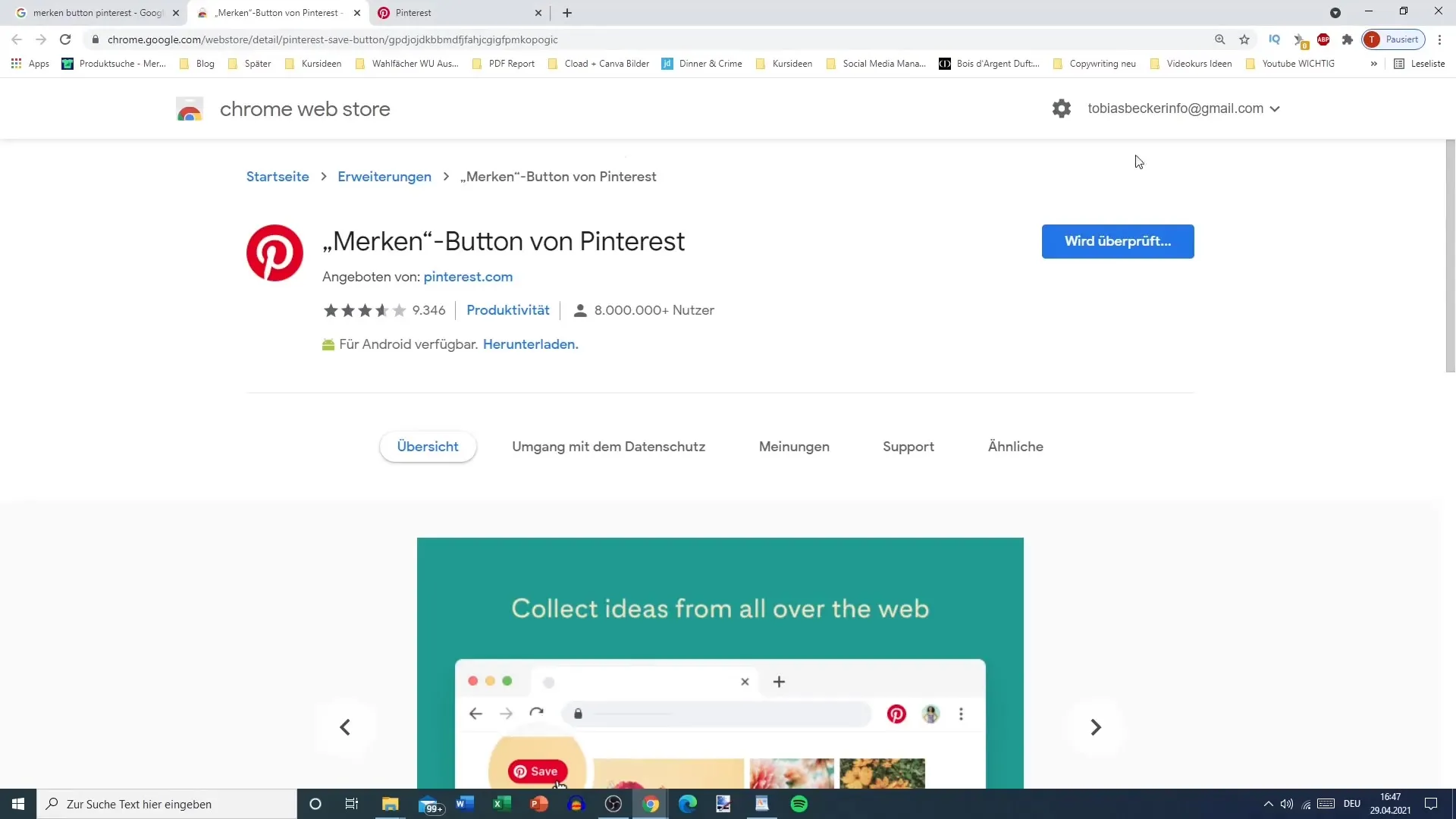
Task: Open the PDF Report bookmark folder
Action: pos(504,64)
